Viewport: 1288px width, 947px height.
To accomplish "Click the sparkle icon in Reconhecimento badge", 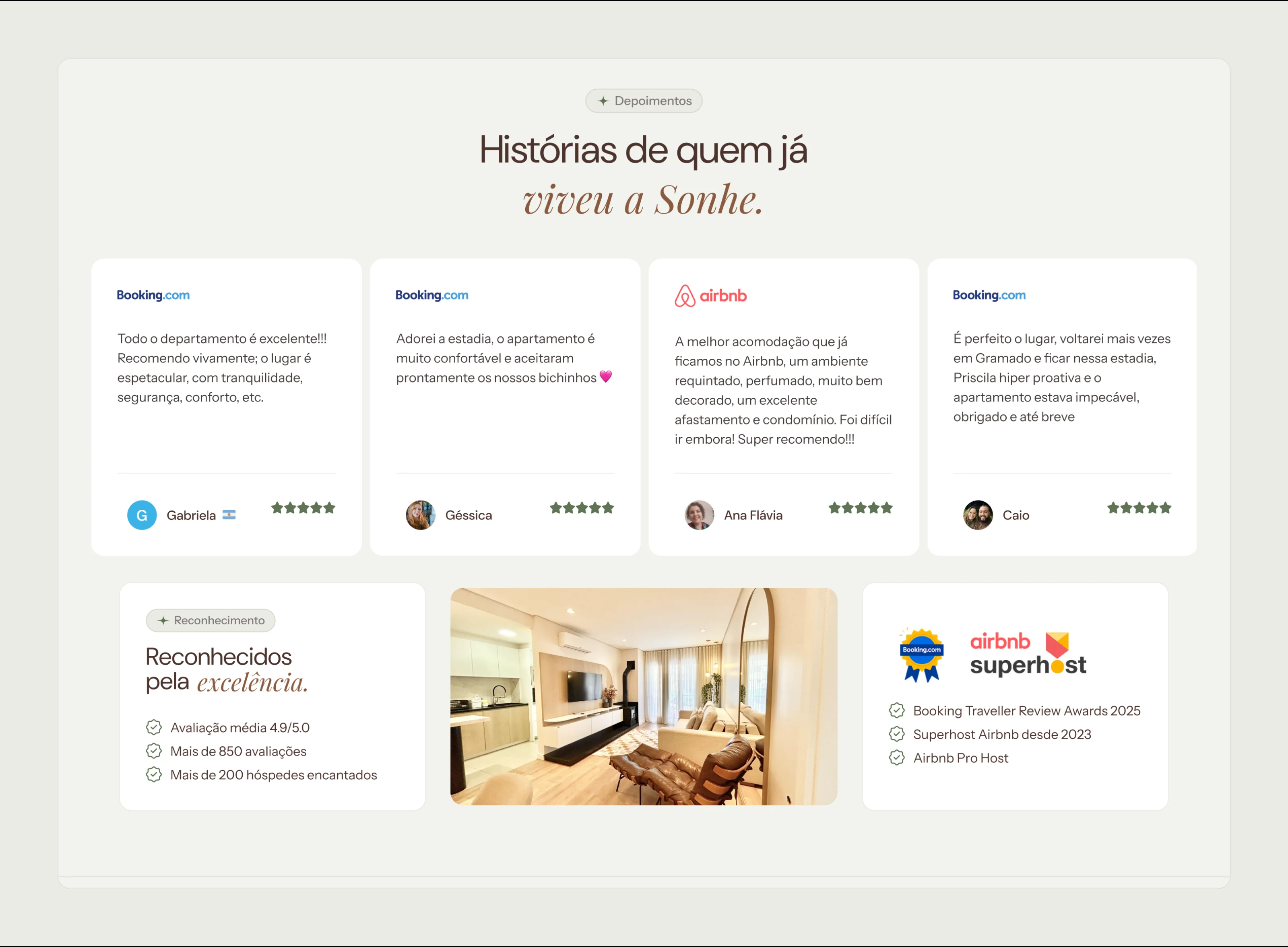I will pos(163,620).
